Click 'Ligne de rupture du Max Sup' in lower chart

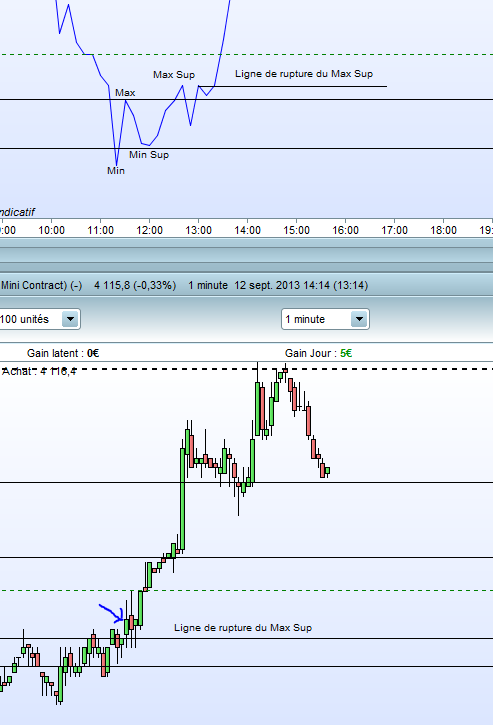click(x=243, y=628)
